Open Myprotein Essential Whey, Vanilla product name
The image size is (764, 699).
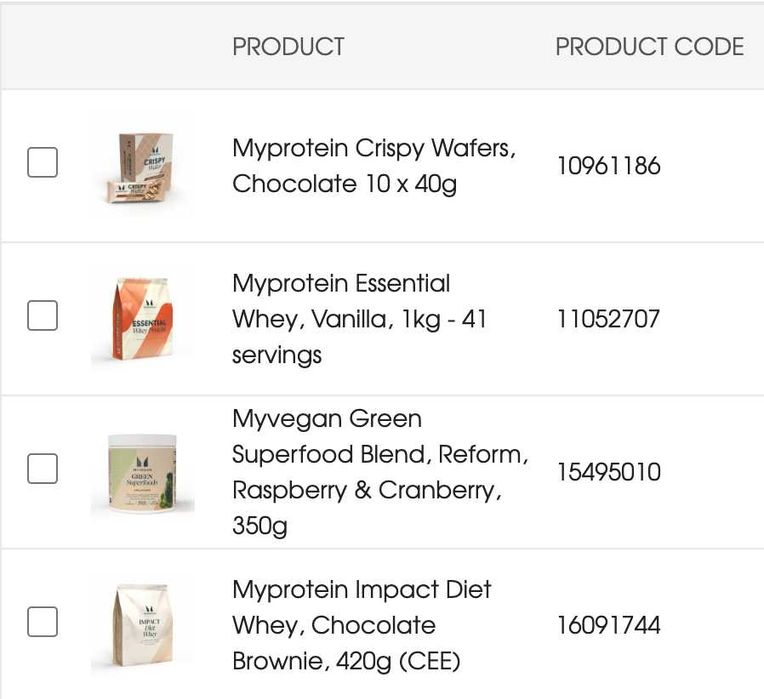(x=359, y=319)
